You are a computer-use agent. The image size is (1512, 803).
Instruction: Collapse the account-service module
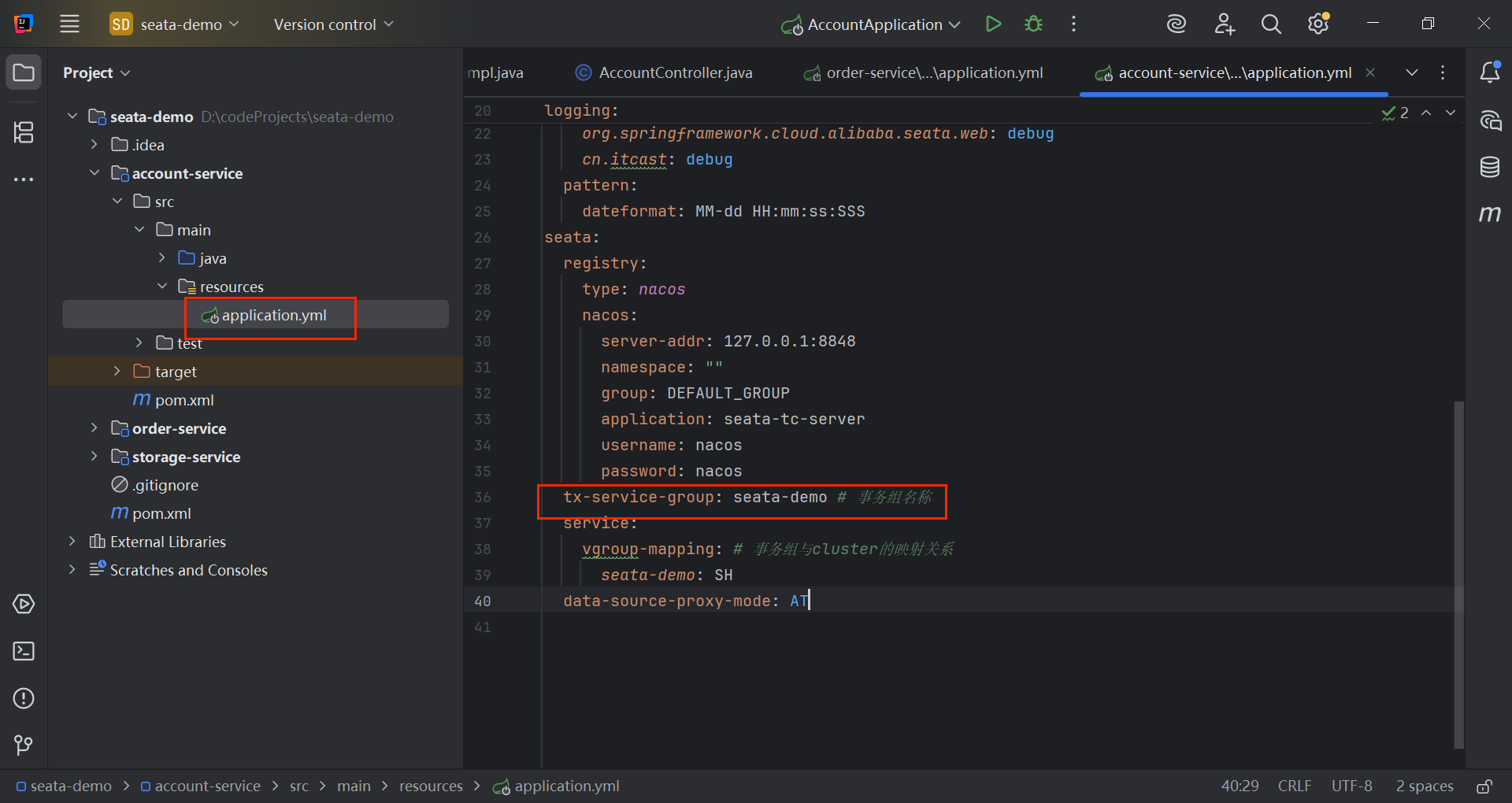click(x=94, y=172)
